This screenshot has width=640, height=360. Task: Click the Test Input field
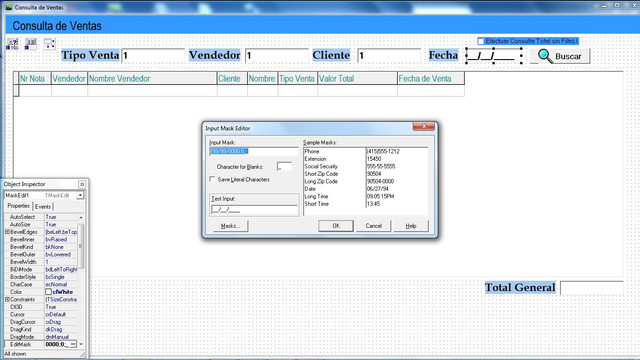(254, 210)
